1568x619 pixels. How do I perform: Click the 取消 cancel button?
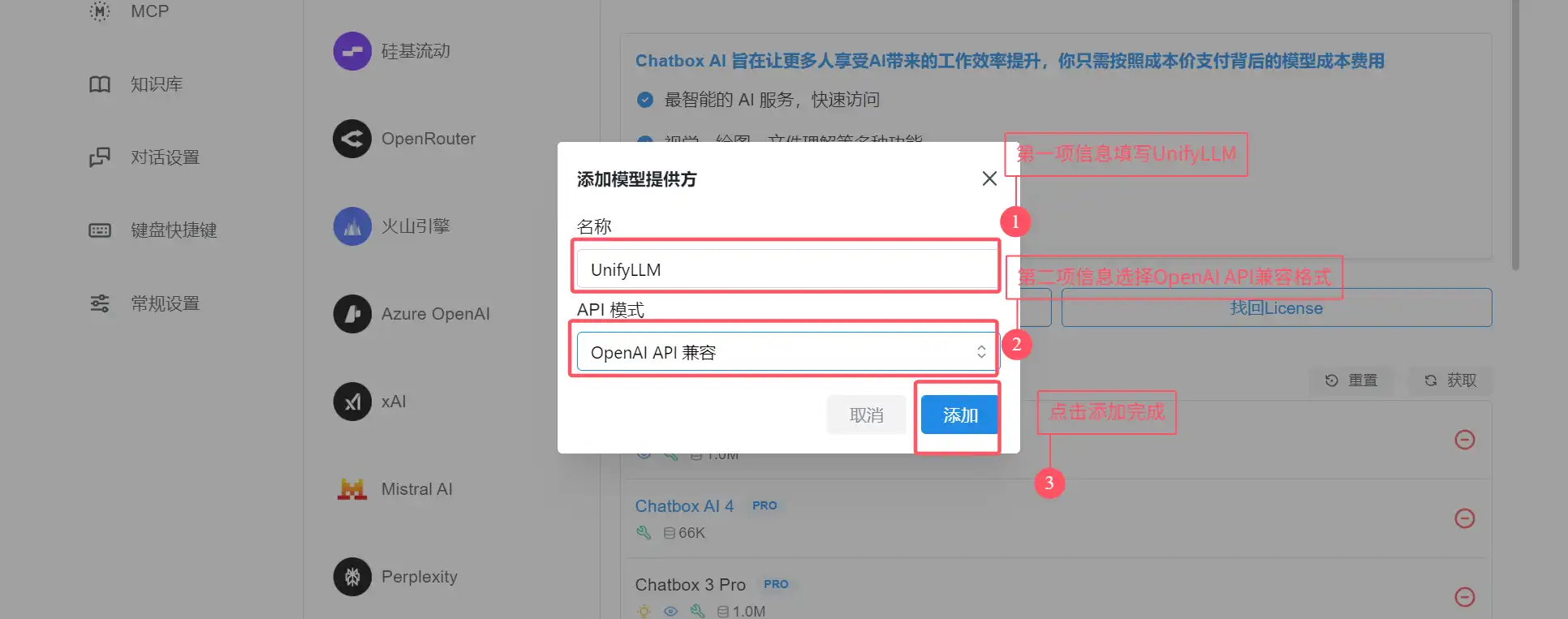click(867, 415)
